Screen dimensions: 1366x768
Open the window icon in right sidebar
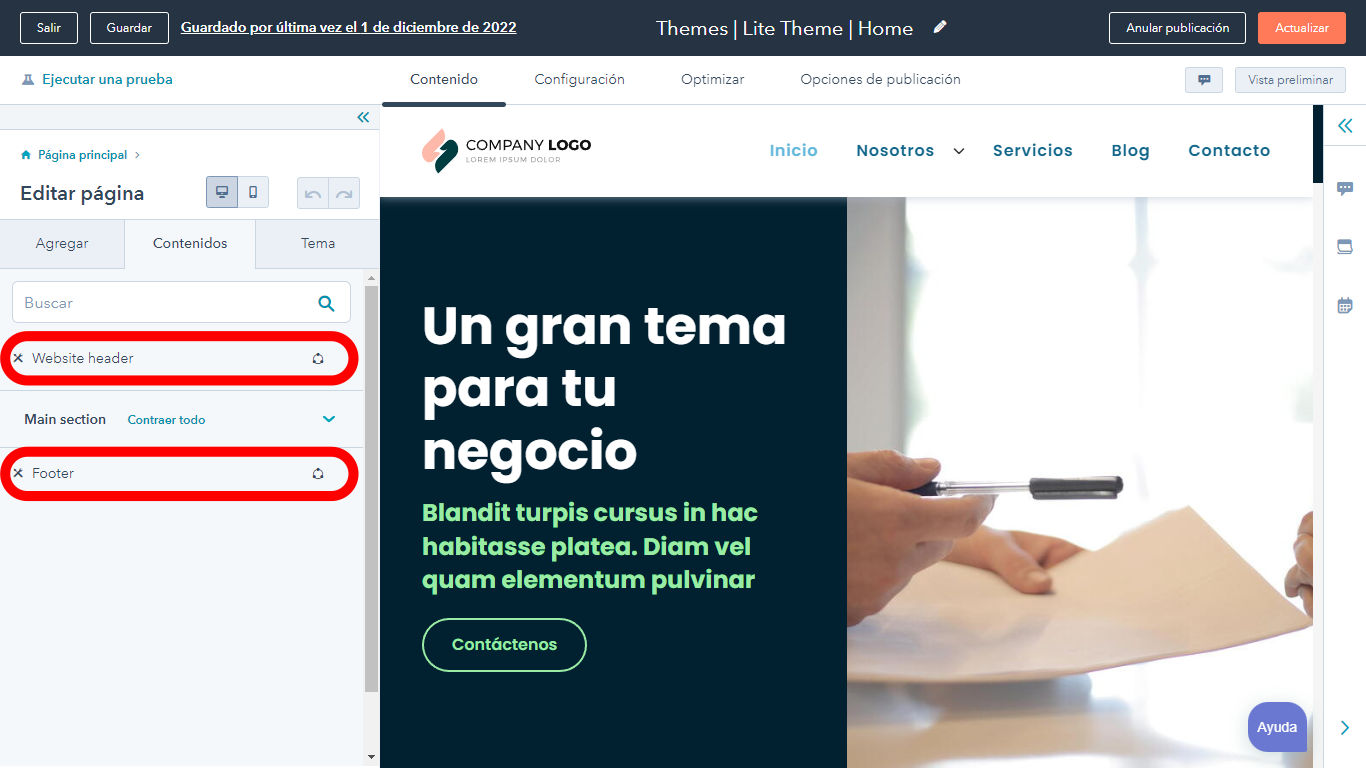(1345, 247)
